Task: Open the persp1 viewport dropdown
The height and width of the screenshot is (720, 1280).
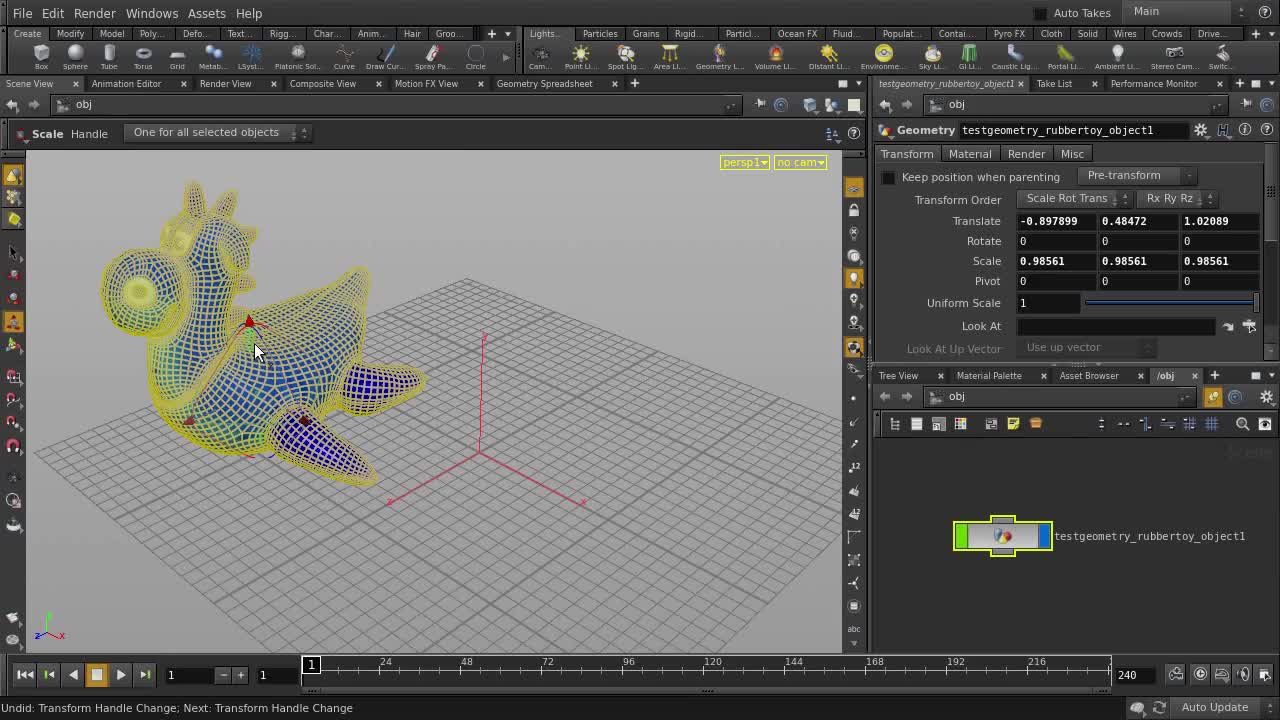Action: coord(744,162)
